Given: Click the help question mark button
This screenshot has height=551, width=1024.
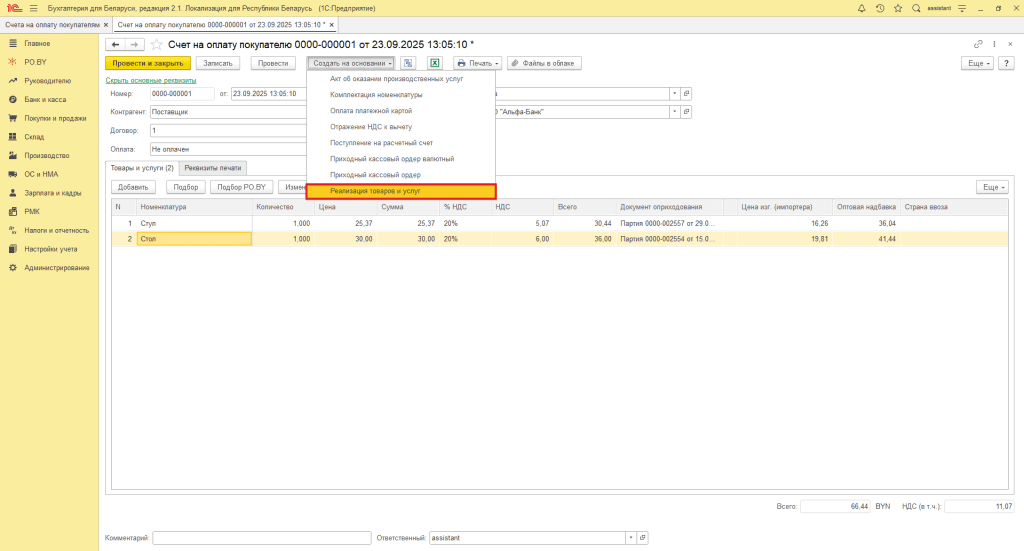Looking at the screenshot, I should pyautogui.click(x=1006, y=63).
